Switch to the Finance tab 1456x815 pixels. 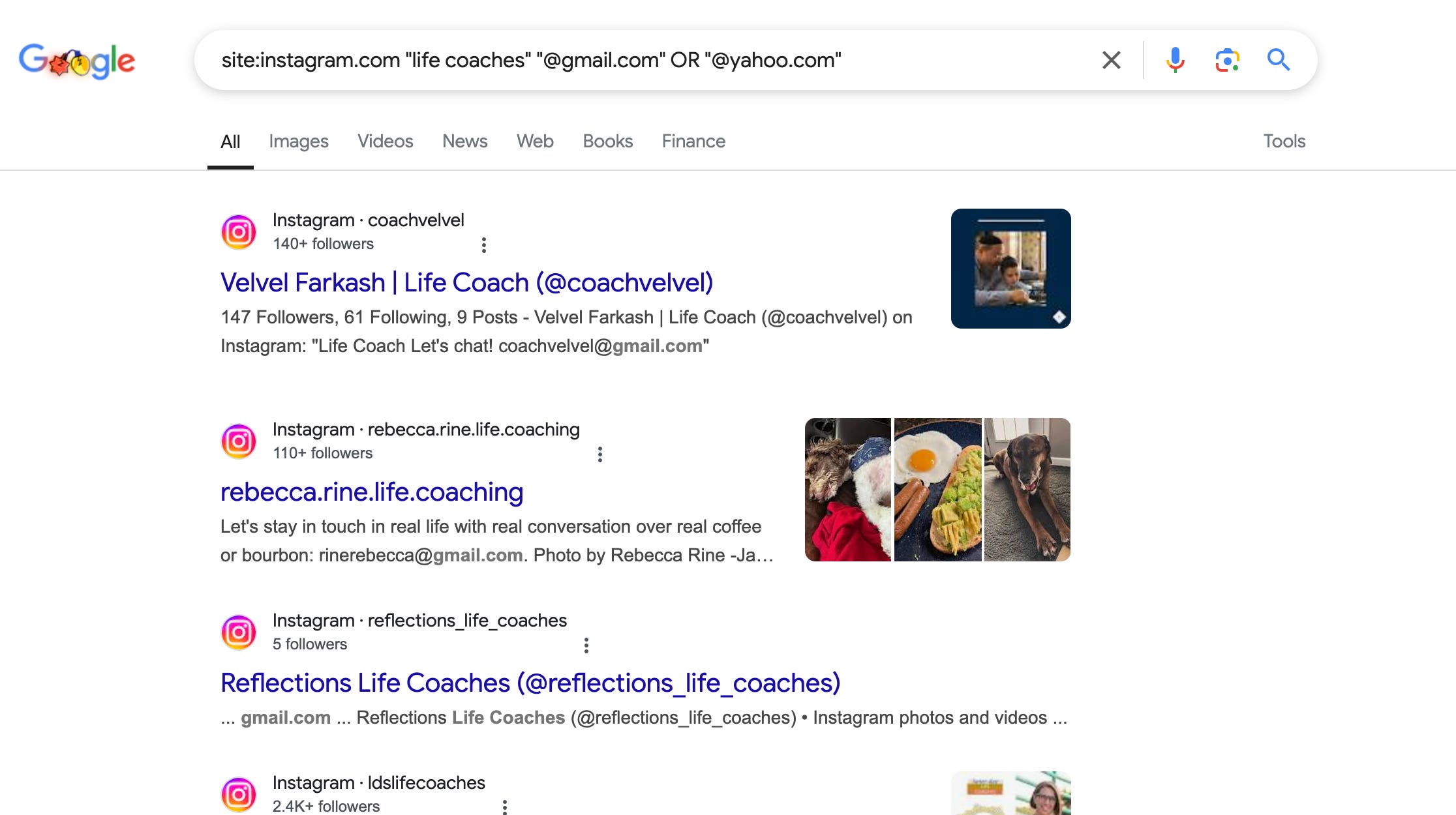tap(693, 141)
